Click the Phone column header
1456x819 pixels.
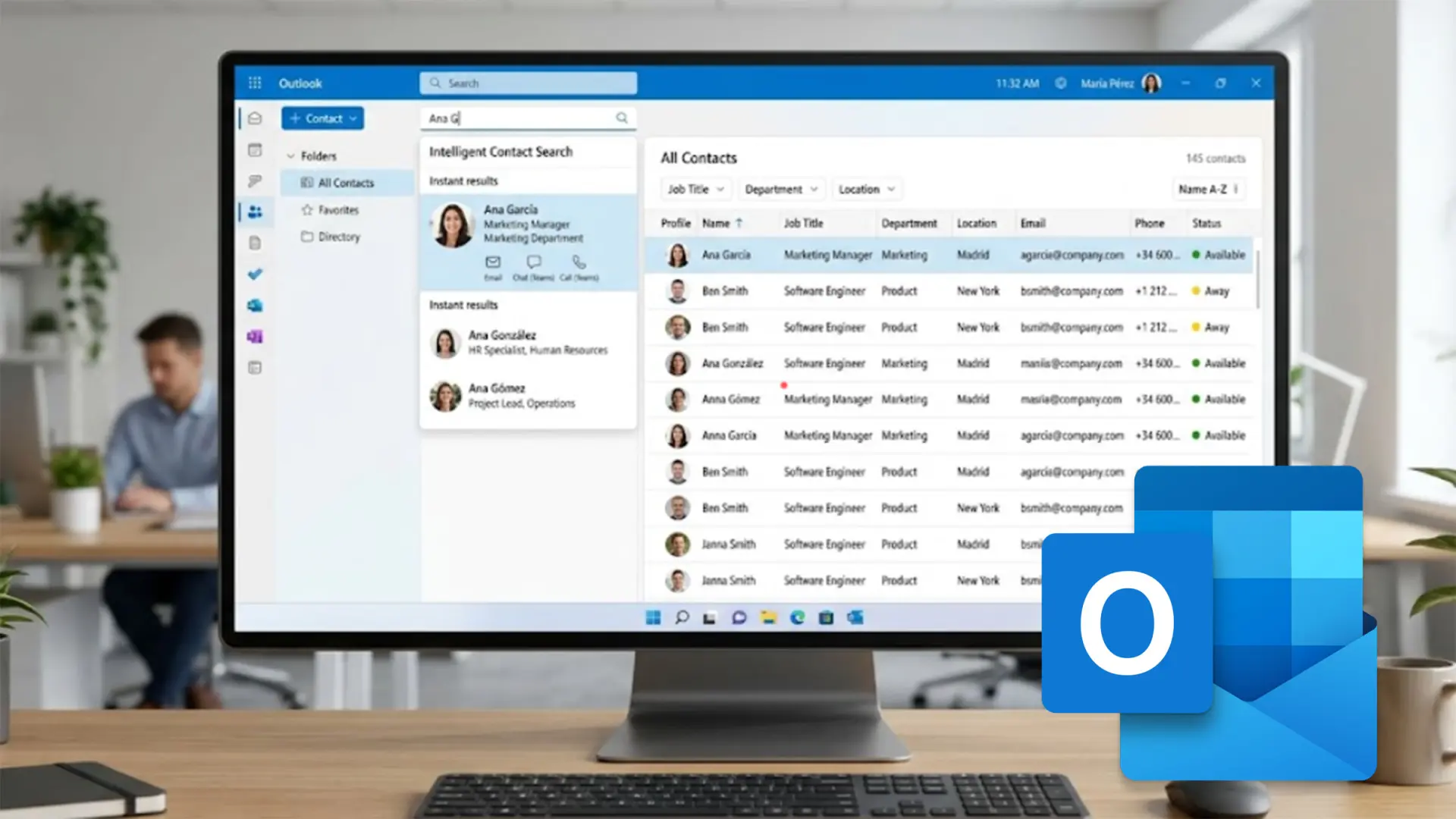(x=1150, y=223)
